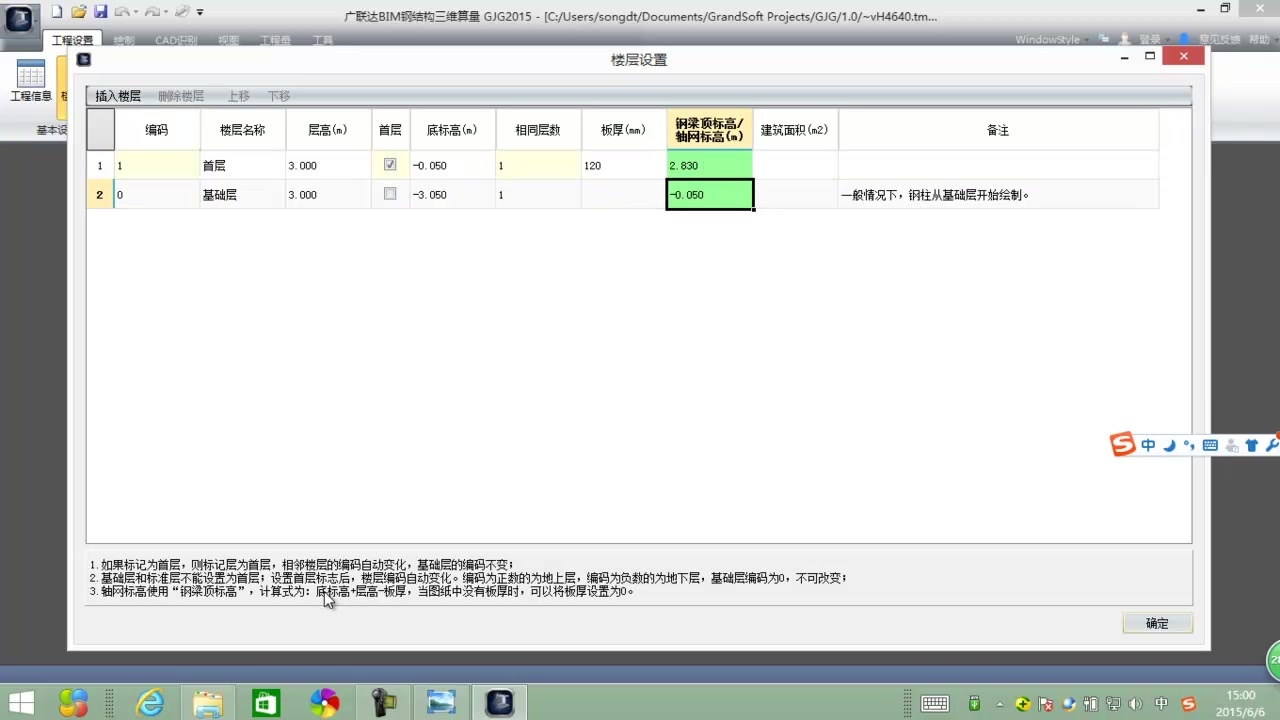
Task: Toggle the moon half-width icon on Sogou bar
Action: coord(1168,445)
